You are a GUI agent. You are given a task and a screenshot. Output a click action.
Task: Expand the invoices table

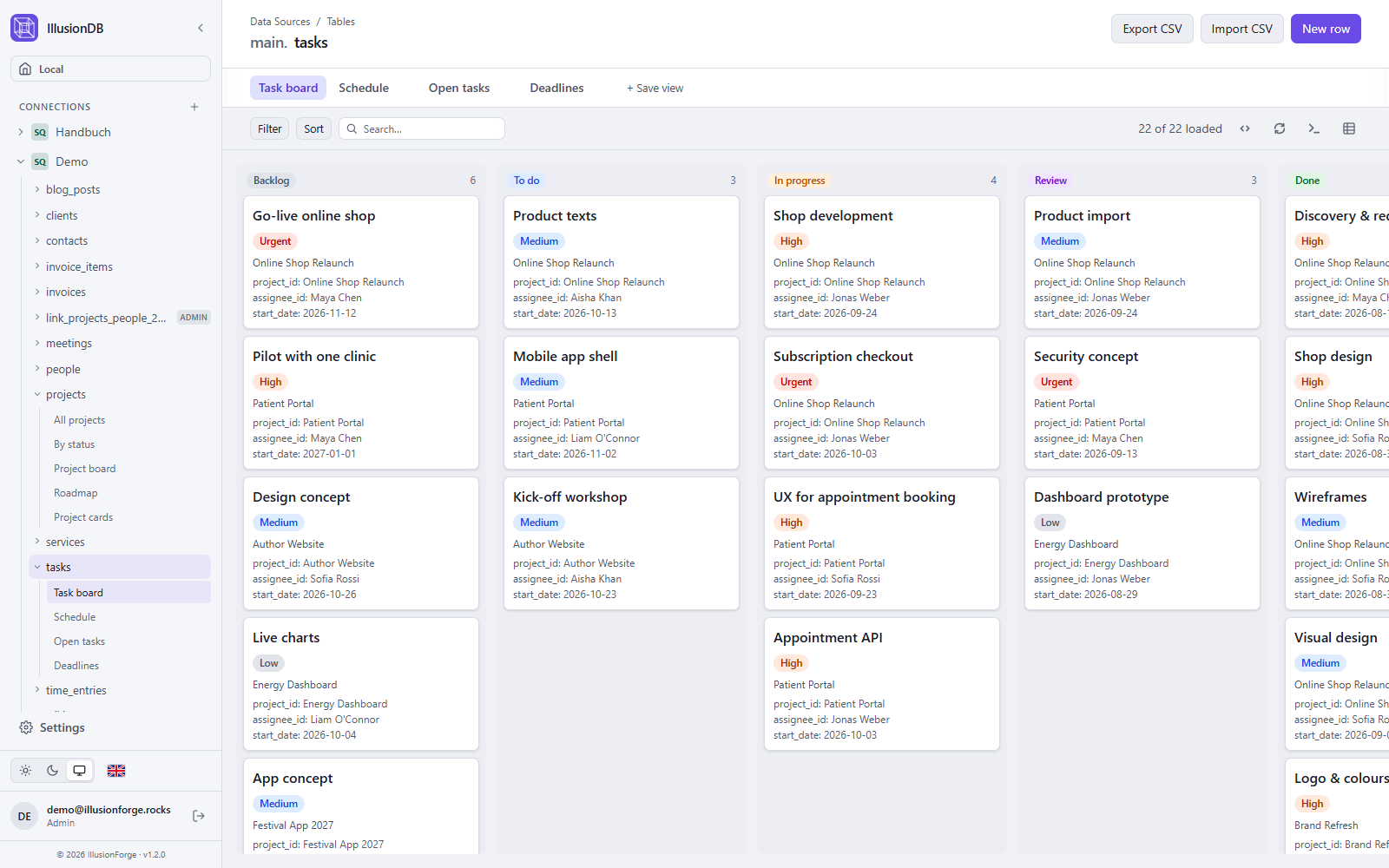[x=37, y=292]
